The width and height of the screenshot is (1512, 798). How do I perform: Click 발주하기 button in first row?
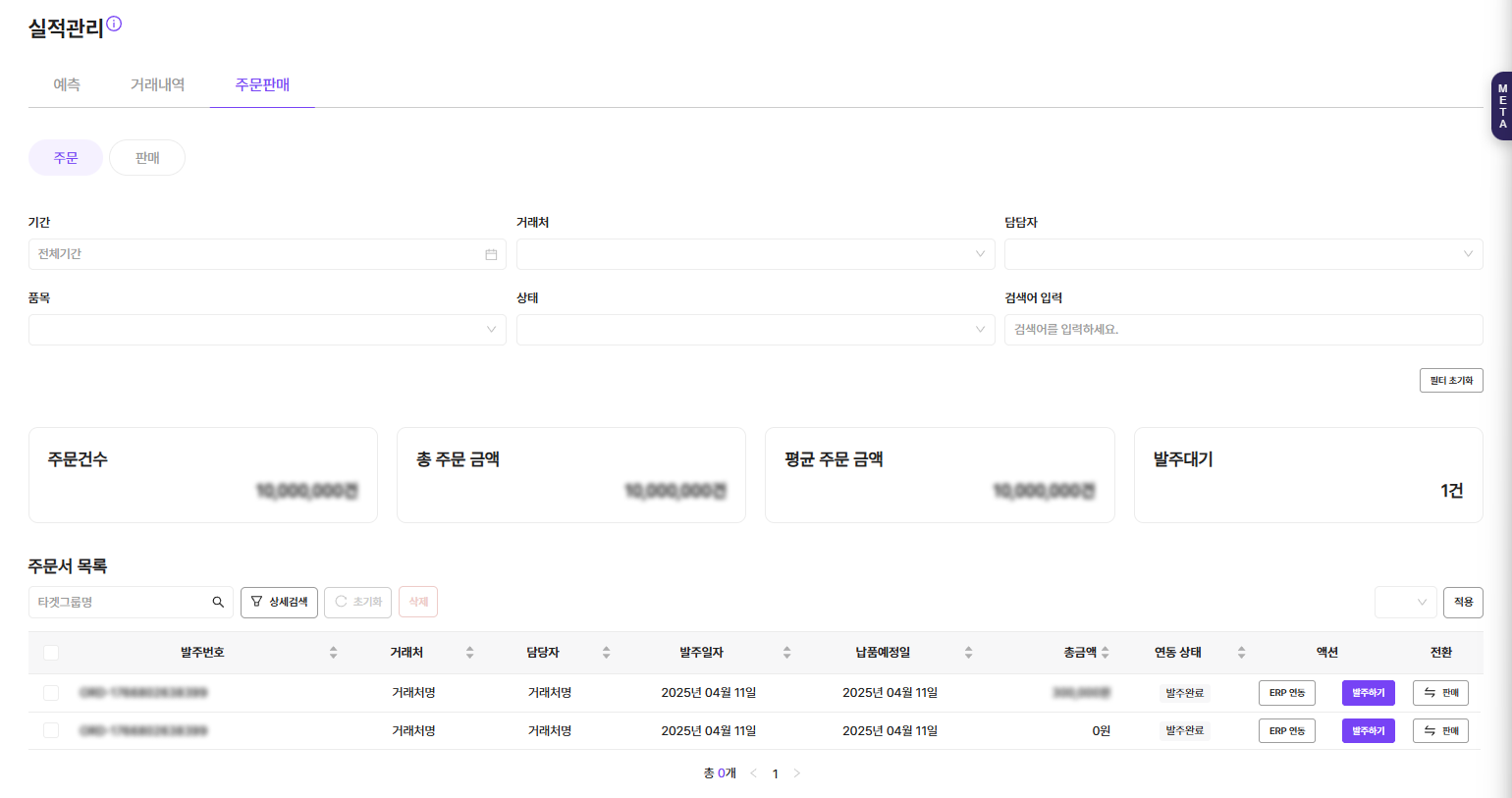(1368, 693)
